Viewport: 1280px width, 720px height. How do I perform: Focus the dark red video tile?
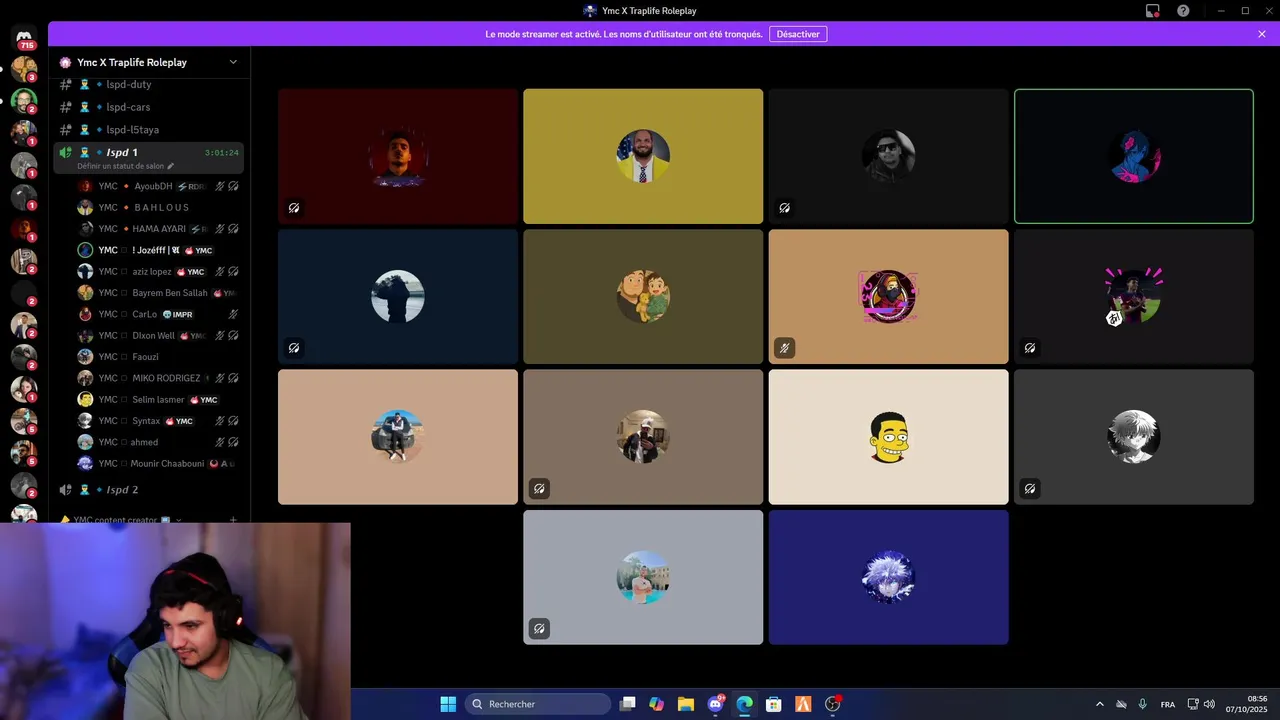[x=398, y=156]
